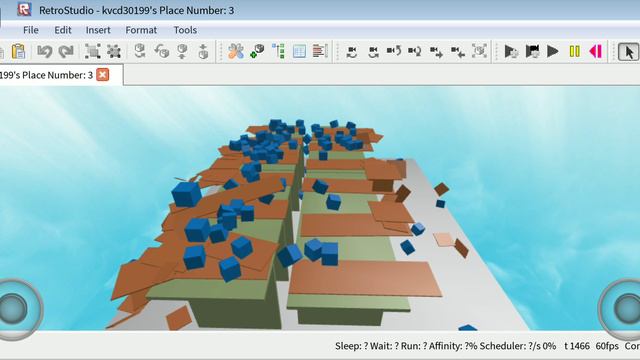Open the Edit menu
This screenshot has width=640, height=360.
point(63,30)
